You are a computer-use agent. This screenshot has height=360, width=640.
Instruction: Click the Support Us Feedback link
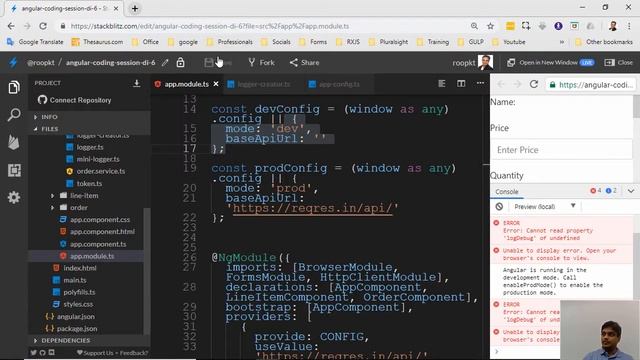tap(112, 353)
